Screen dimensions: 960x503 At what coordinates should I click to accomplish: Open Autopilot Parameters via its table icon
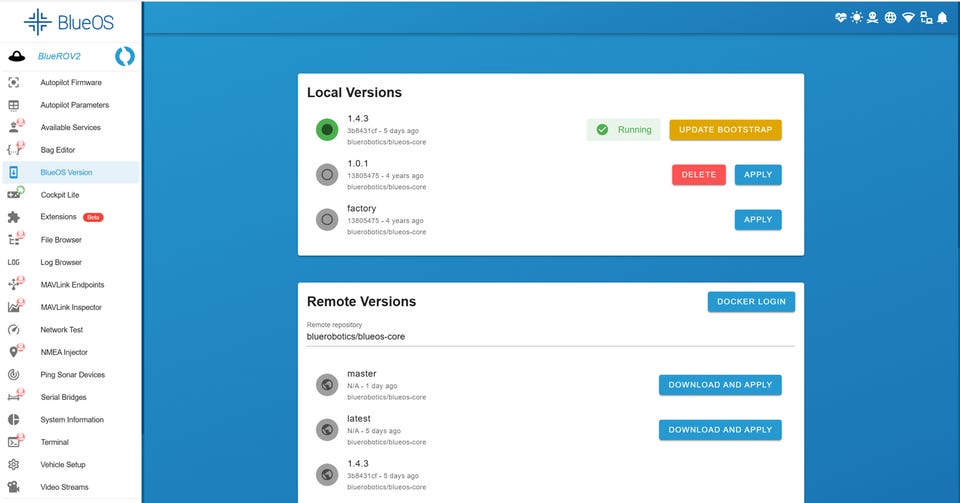click(13, 105)
